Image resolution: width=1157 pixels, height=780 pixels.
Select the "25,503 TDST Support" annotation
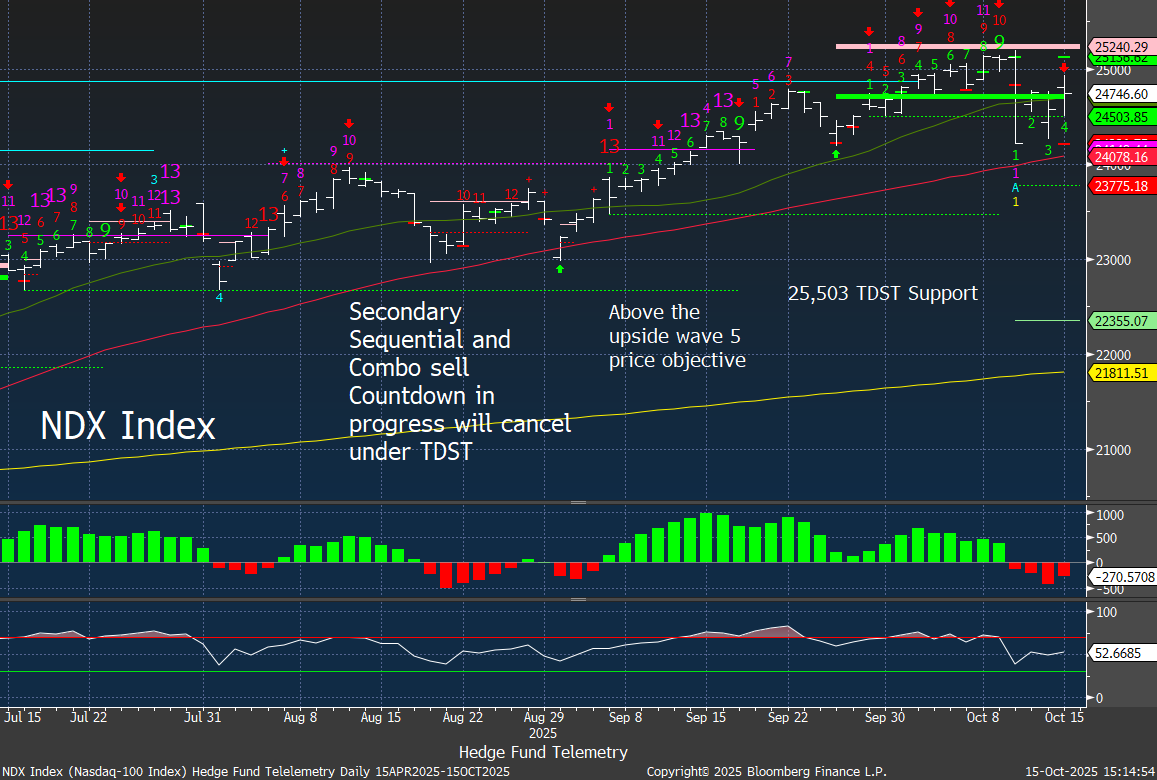[882, 294]
